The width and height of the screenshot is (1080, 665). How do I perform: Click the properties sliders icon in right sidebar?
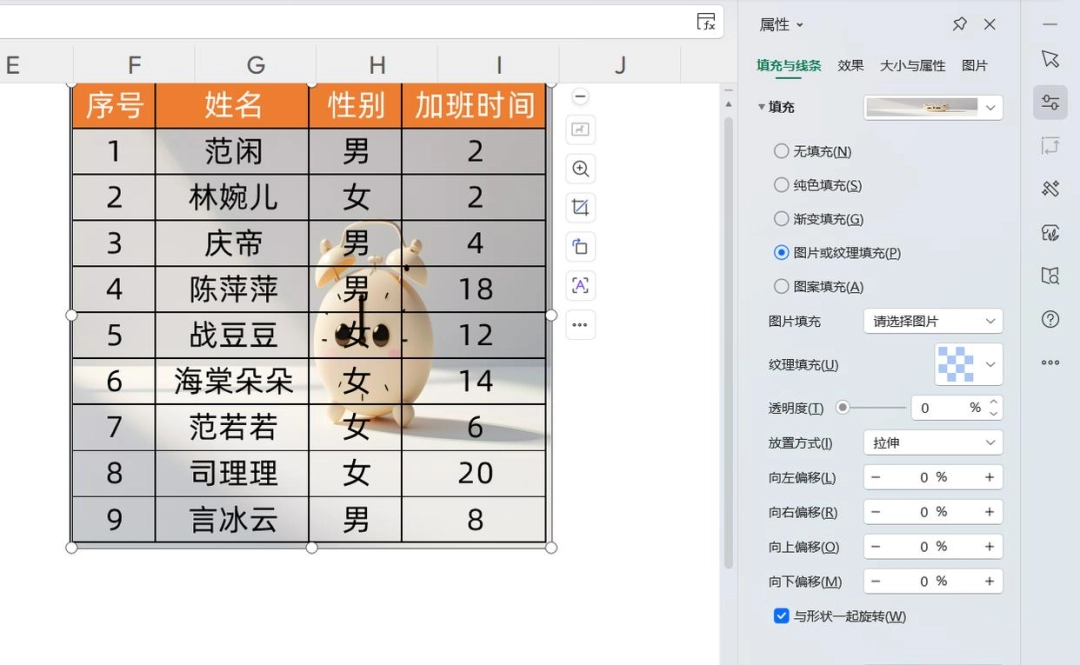tap(1050, 103)
